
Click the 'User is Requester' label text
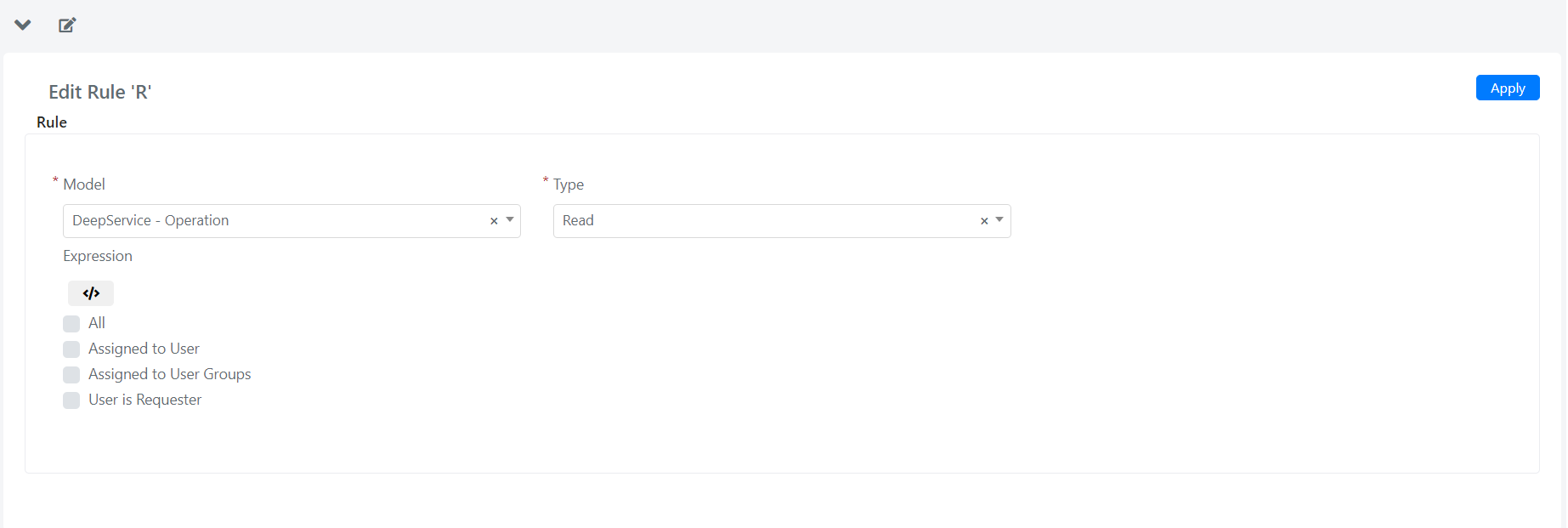(144, 400)
